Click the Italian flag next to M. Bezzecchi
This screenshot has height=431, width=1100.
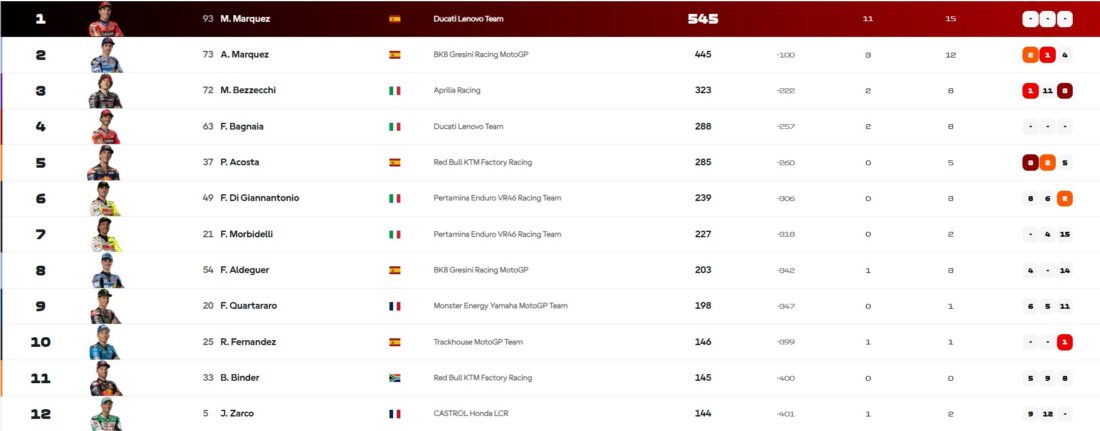click(x=394, y=91)
